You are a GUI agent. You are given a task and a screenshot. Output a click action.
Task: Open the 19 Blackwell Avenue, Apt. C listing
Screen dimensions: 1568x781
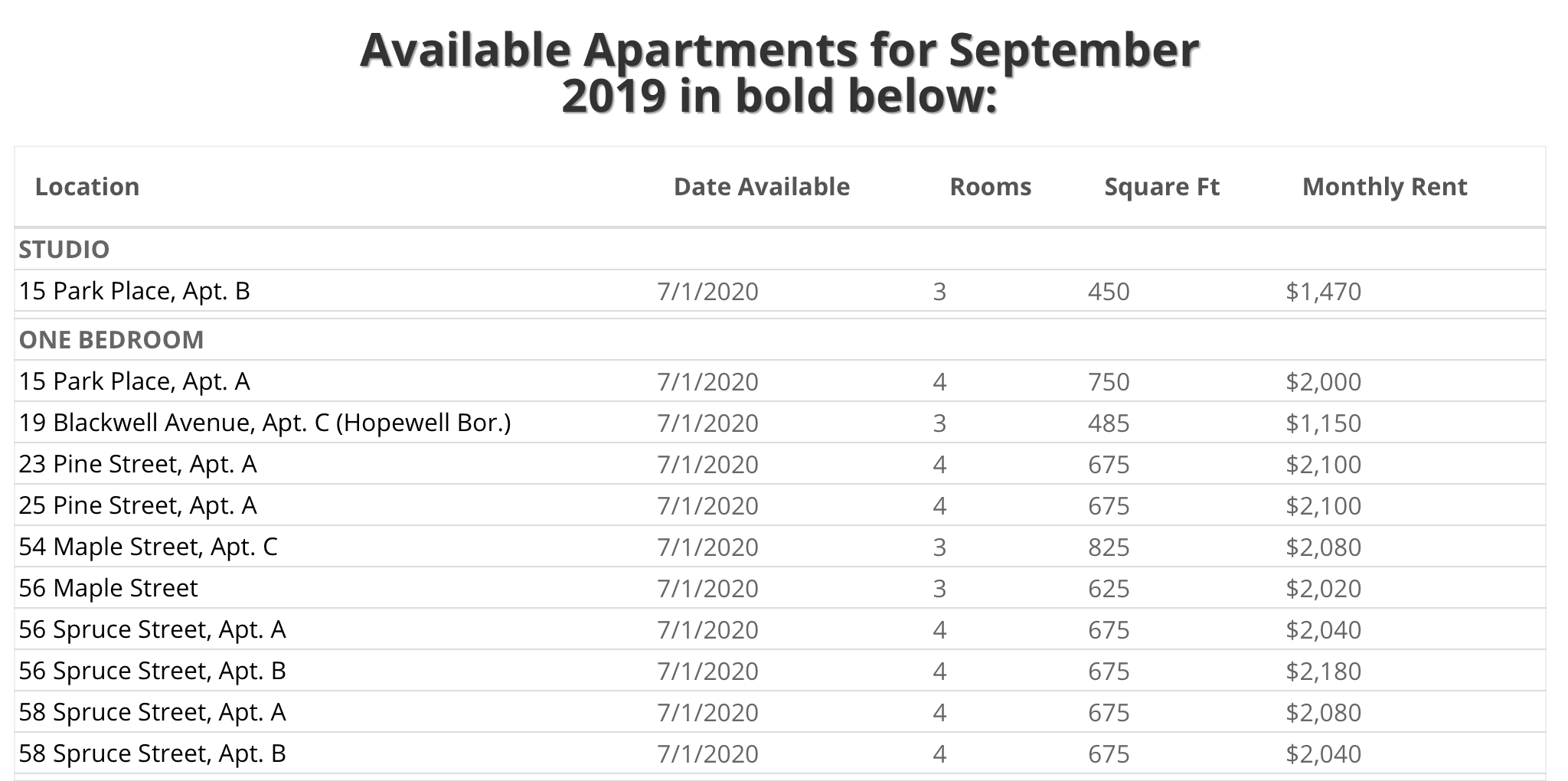[x=265, y=423]
